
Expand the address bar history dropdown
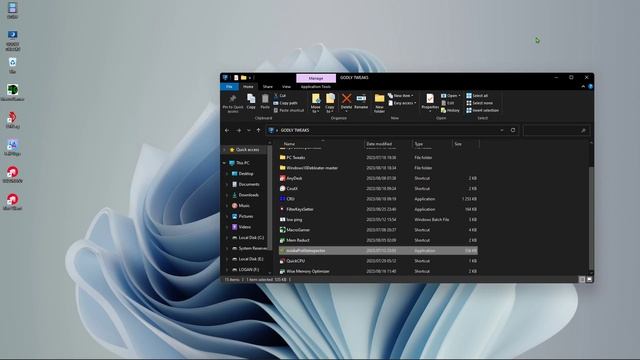point(502,130)
